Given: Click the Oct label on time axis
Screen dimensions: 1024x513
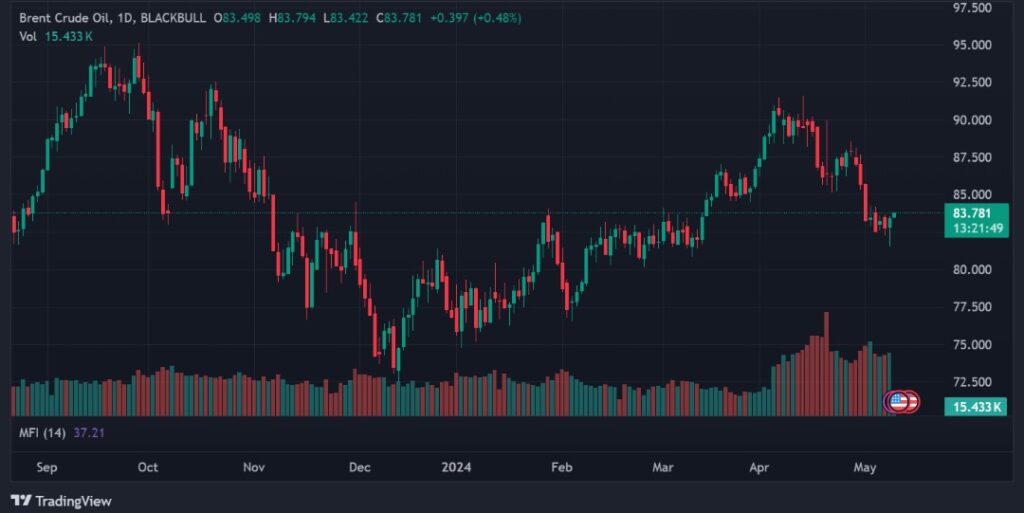Looking at the screenshot, I should (x=148, y=467).
